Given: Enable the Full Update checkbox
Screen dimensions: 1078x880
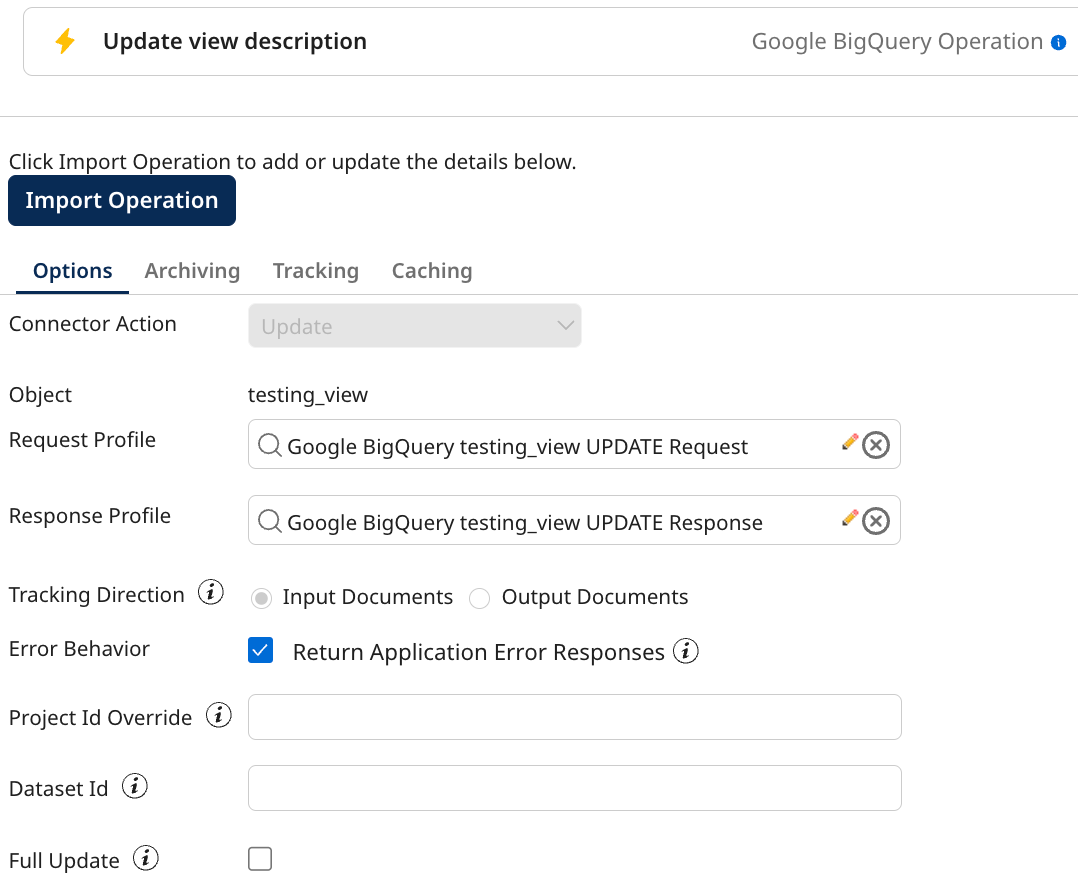Looking at the screenshot, I should [259, 858].
